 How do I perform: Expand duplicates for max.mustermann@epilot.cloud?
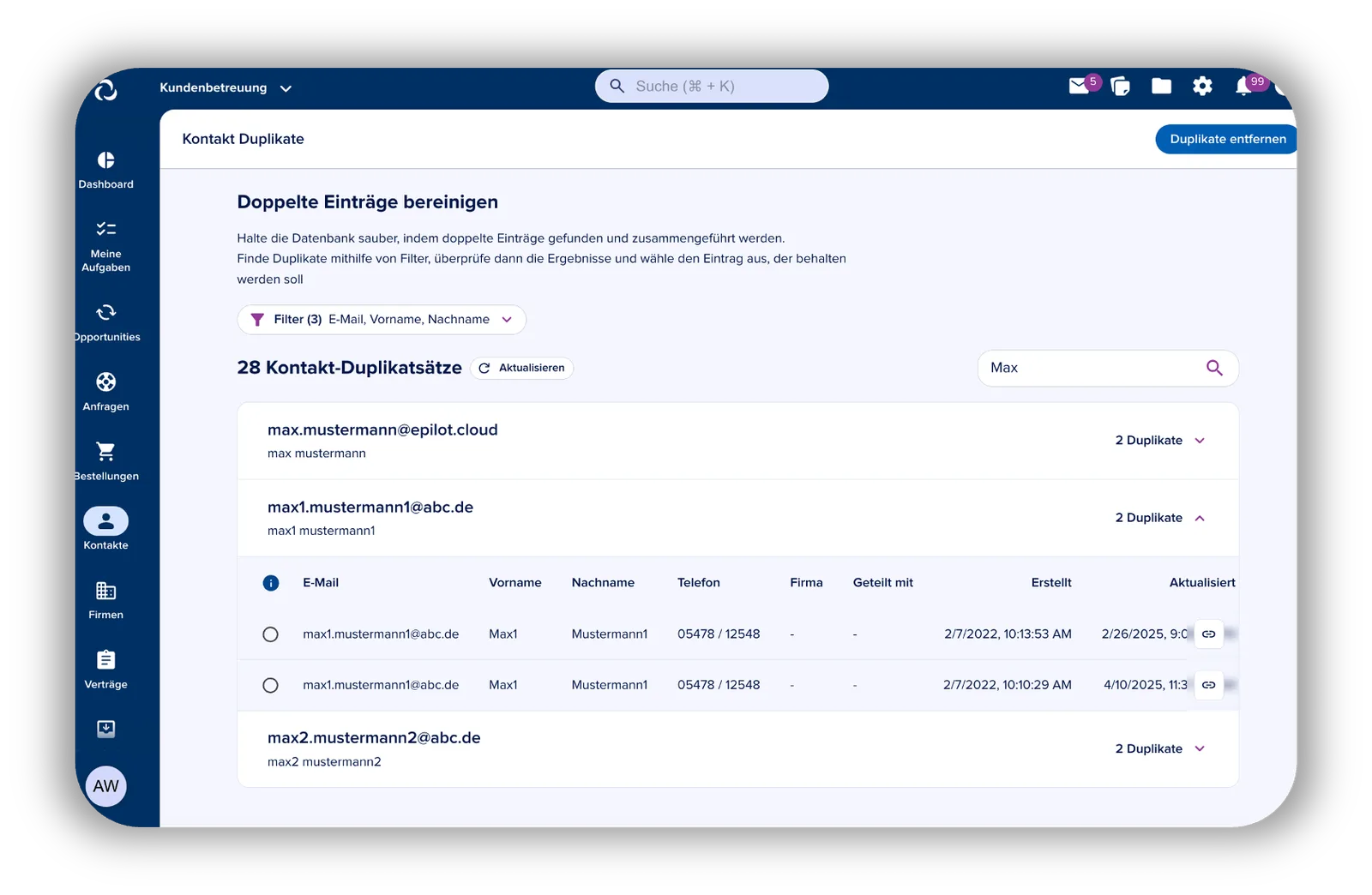(1160, 441)
